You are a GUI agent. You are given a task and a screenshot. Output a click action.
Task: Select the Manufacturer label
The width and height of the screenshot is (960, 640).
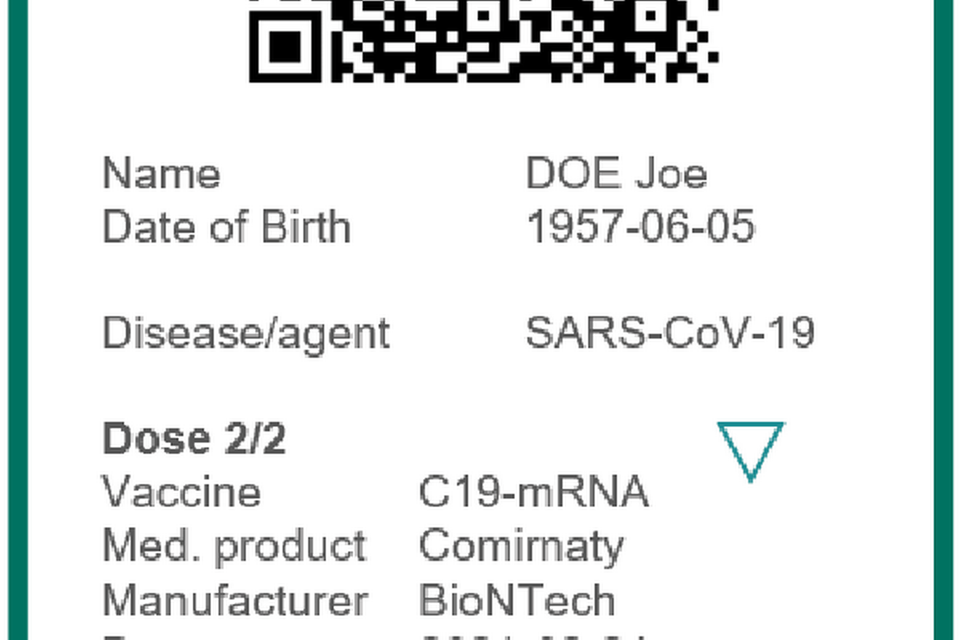coord(235,600)
